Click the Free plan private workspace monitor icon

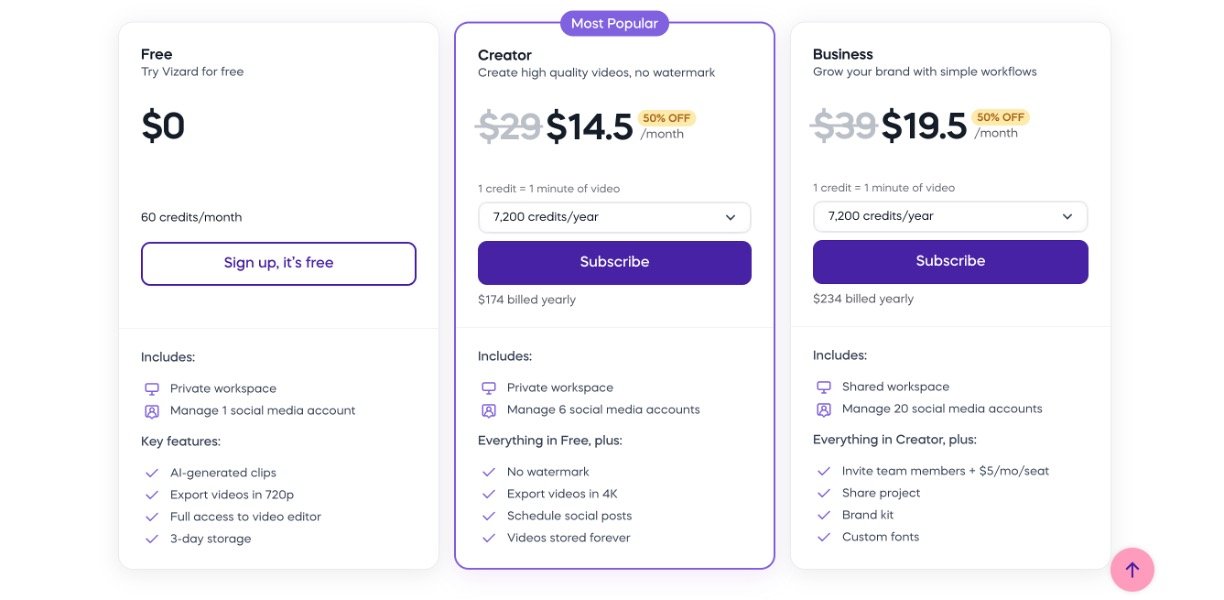click(152, 389)
